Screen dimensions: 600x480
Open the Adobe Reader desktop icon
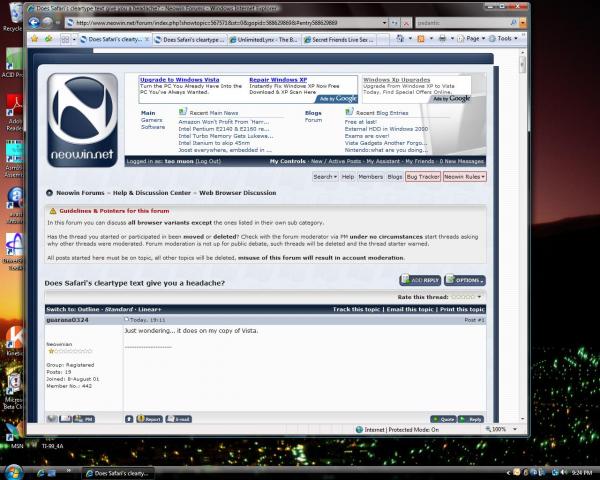click(x=13, y=109)
